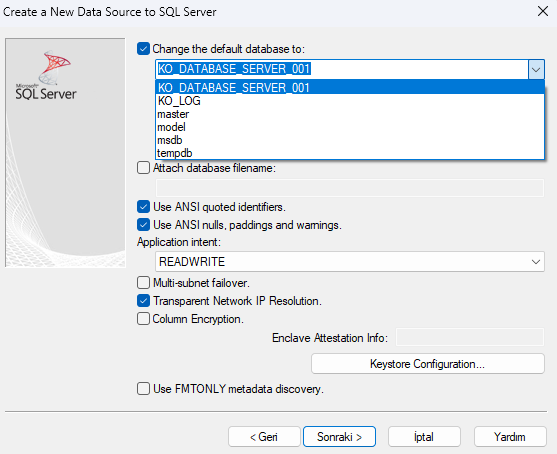Collapse the default database dropdown arrow
The image size is (557, 454).
[x=536, y=69]
